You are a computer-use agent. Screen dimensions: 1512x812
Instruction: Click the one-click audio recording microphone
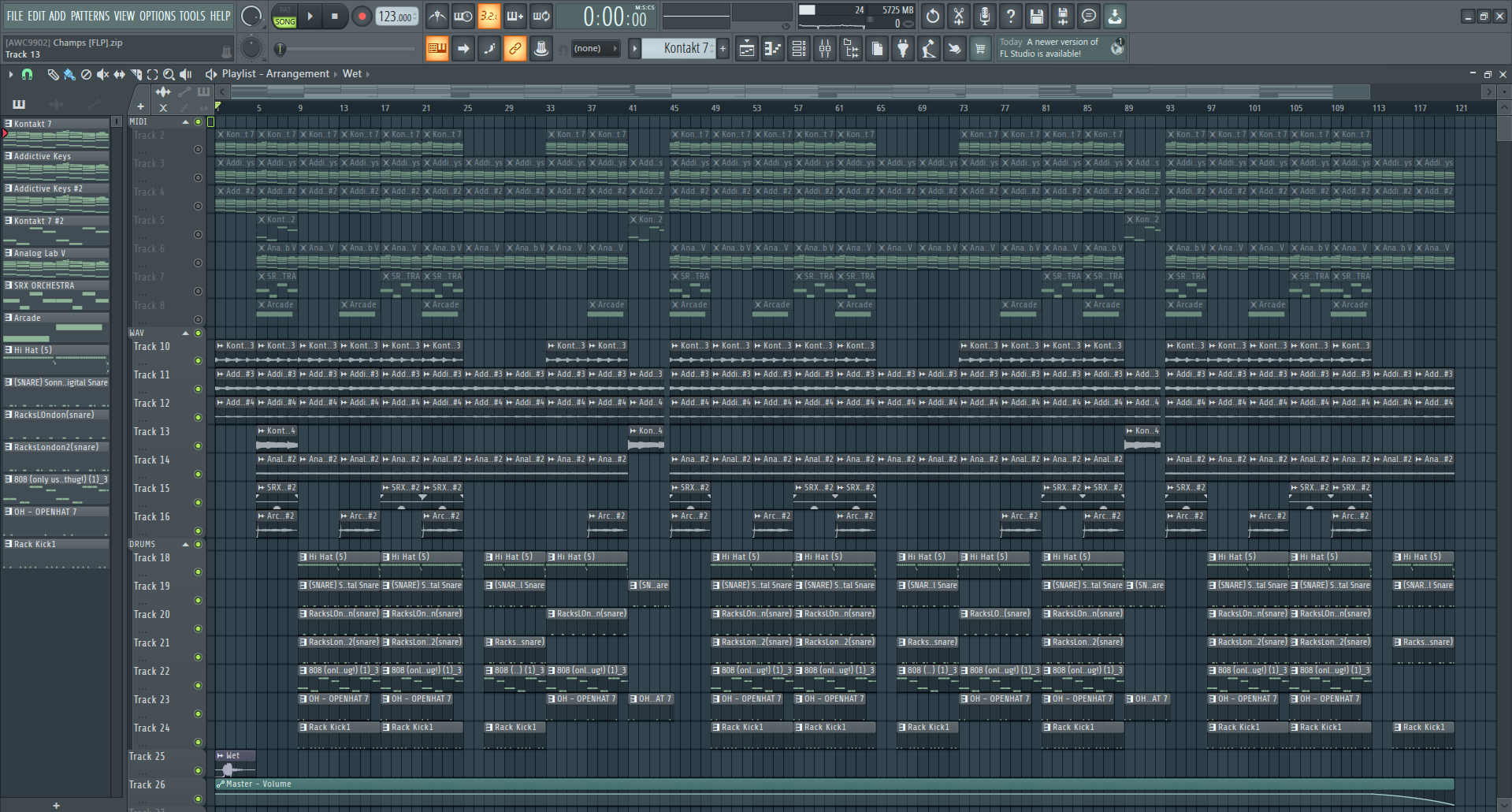click(x=985, y=16)
